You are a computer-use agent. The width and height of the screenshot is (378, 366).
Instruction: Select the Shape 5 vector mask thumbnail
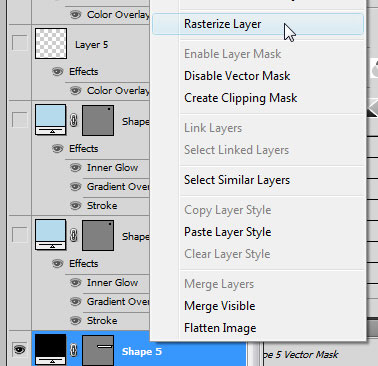click(x=98, y=350)
